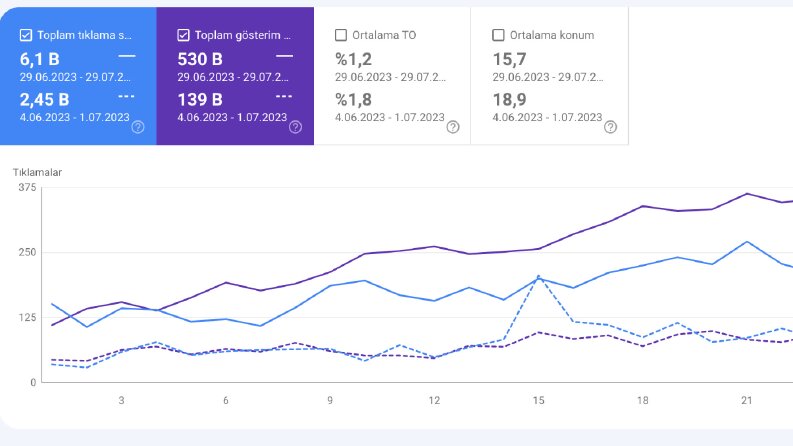Click 4.06.2023 - 1.07.2023 date in clicks card
Screen dimensions: 793x446
pyautogui.click(x=75, y=117)
